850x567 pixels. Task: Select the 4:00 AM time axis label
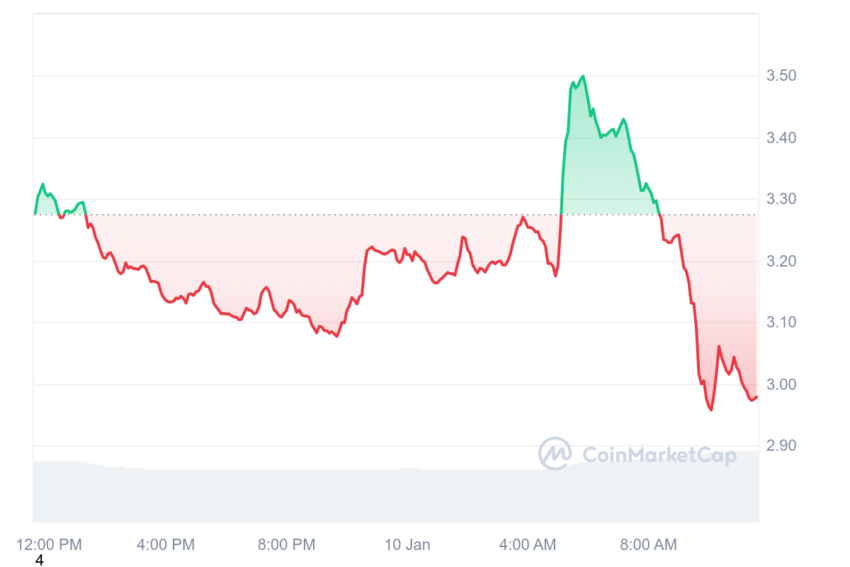[527, 544]
